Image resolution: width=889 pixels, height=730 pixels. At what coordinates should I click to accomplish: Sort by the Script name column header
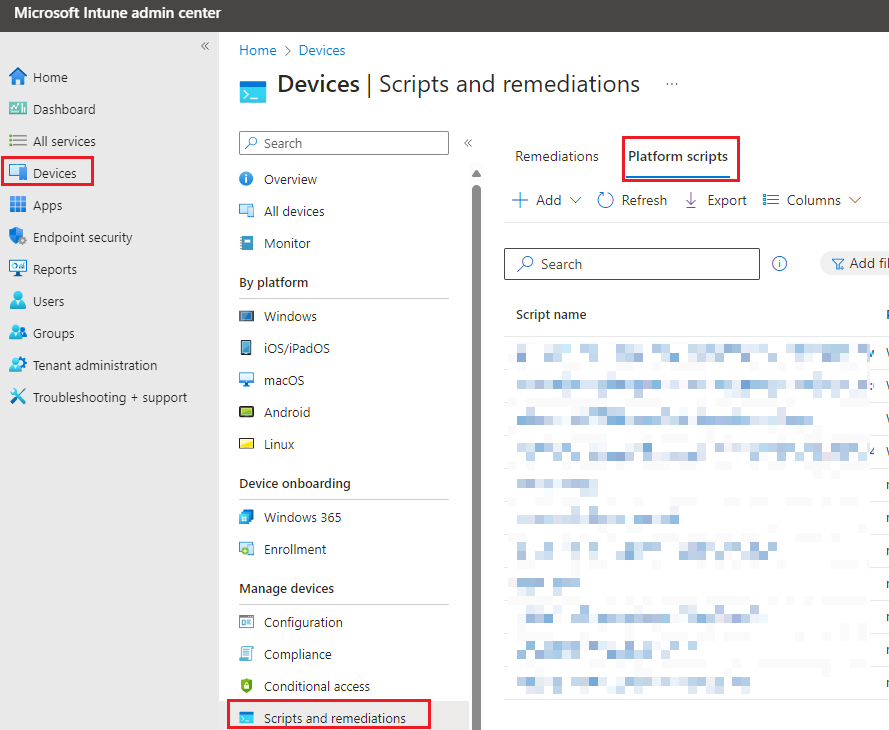click(x=551, y=315)
